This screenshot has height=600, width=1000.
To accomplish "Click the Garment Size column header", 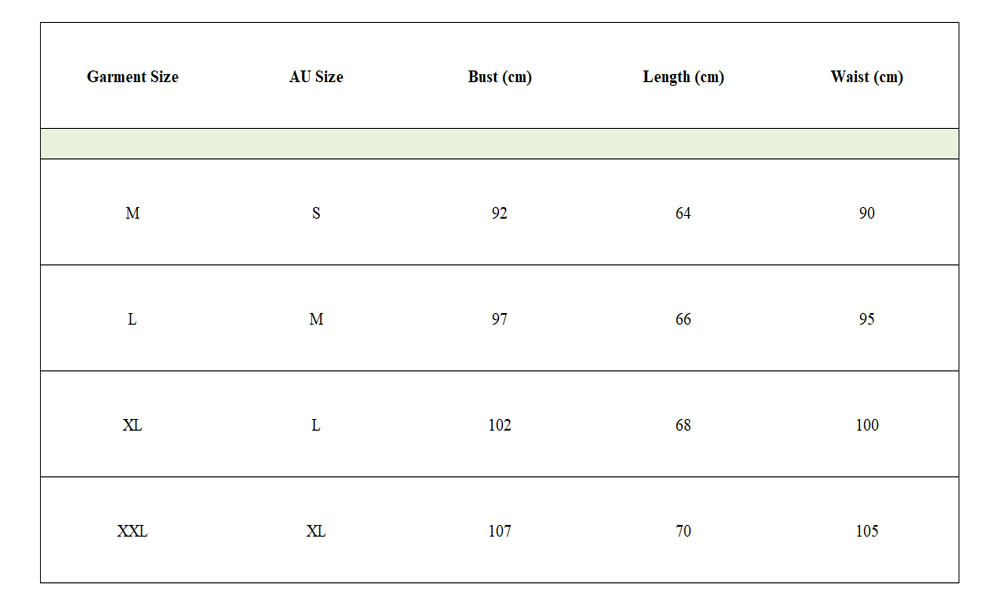I will click(132, 77).
